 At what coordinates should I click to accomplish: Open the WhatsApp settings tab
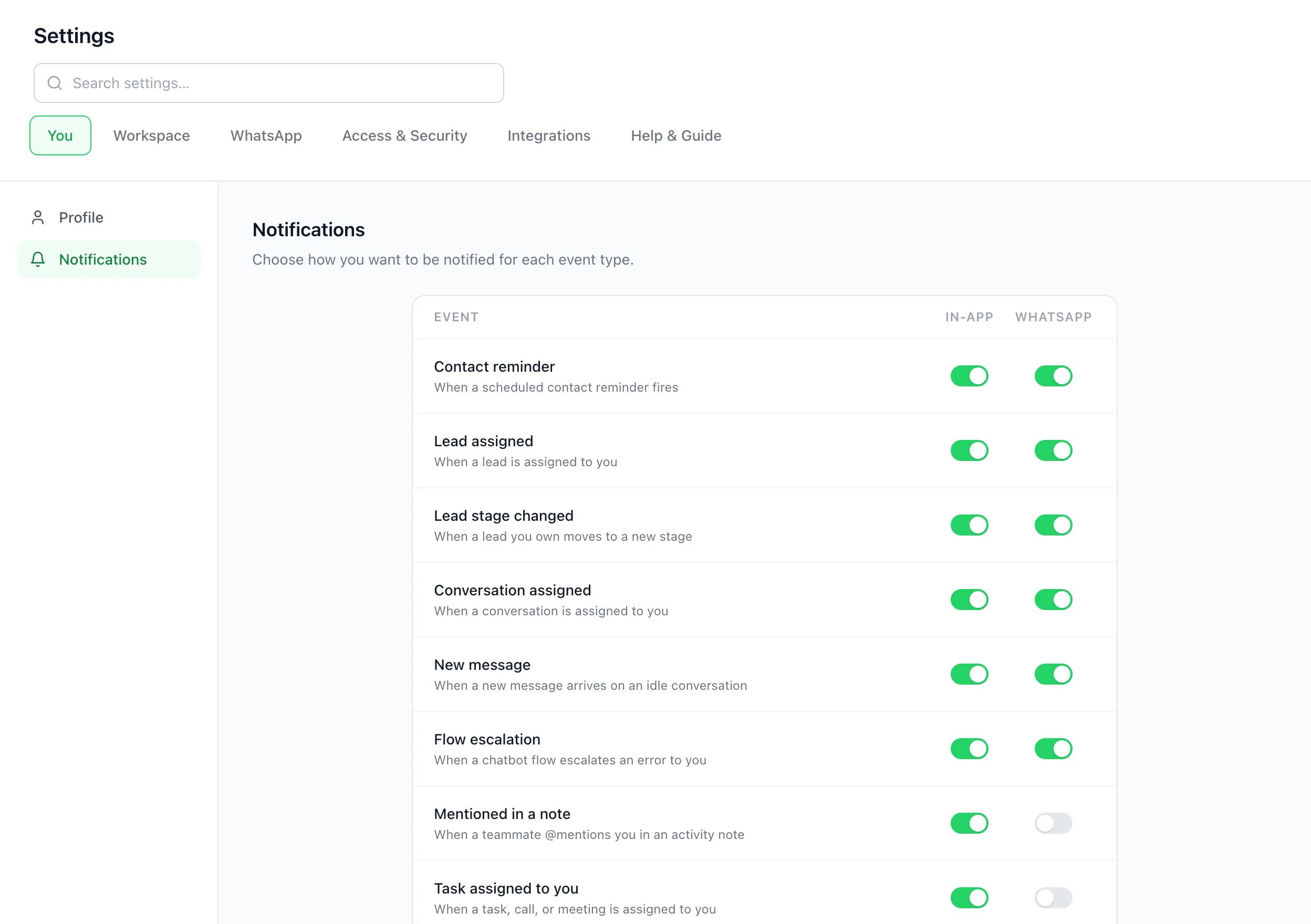(266, 136)
